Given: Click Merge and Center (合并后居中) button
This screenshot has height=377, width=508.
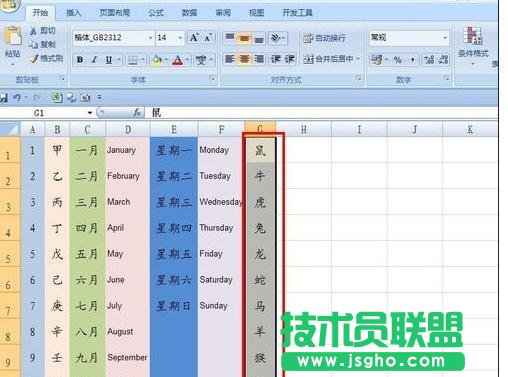Looking at the screenshot, I should tap(328, 59).
